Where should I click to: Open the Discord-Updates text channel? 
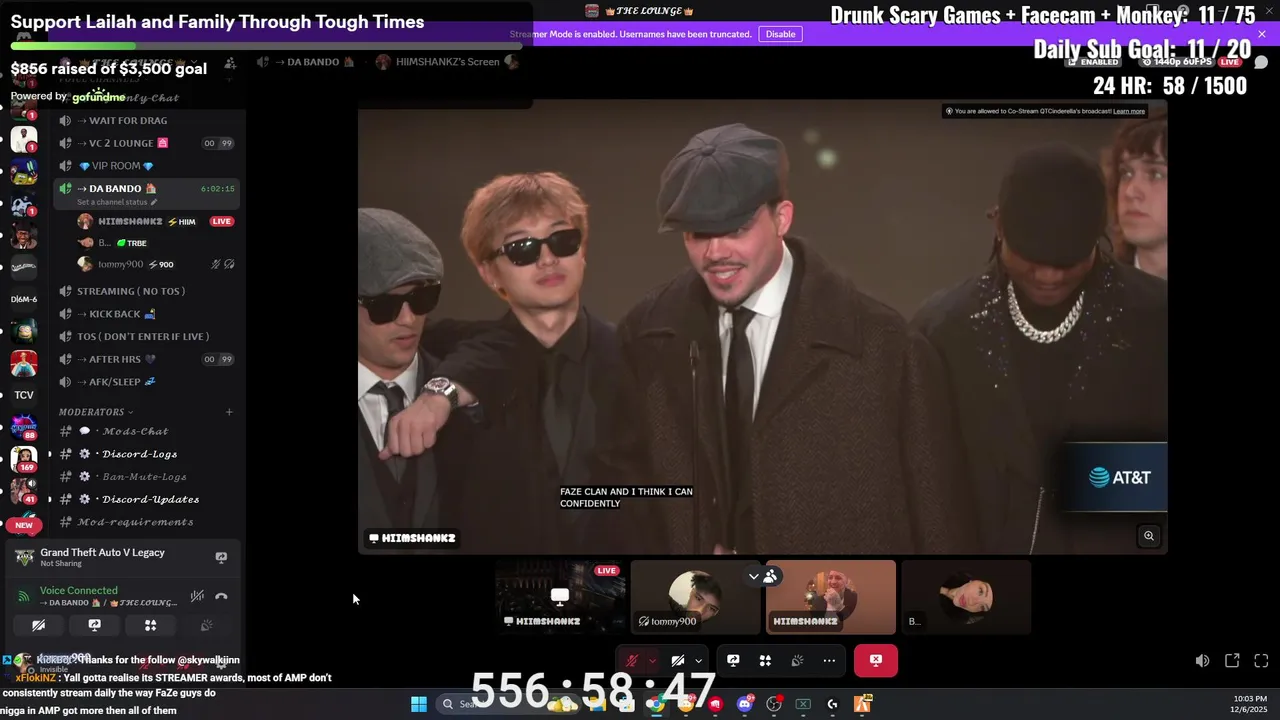point(147,499)
